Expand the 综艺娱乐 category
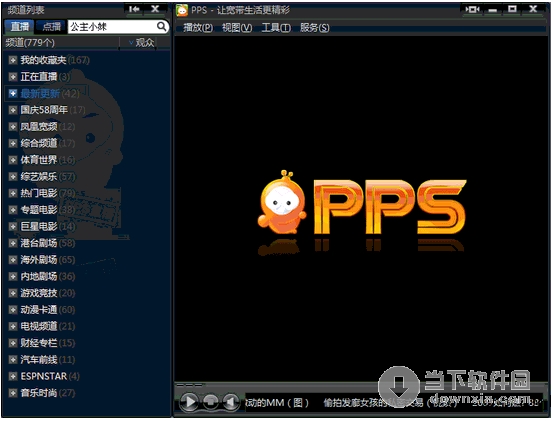This screenshot has height=421, width=554. coord(13,176)
